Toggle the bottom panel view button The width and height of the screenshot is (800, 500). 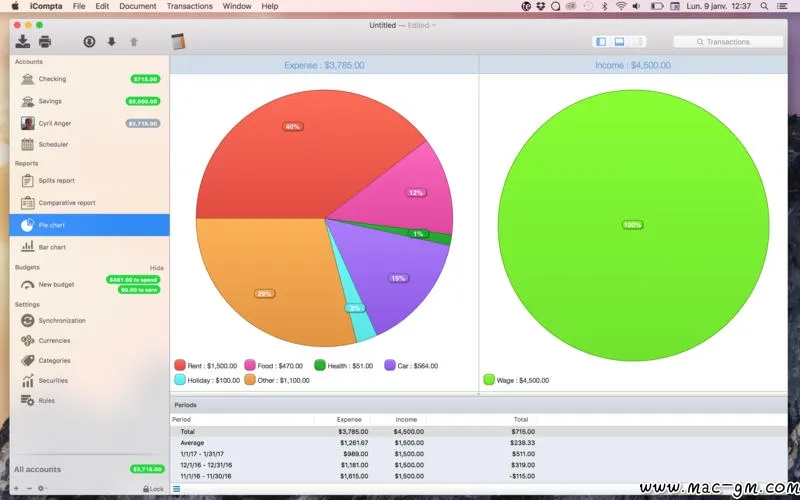[x=619, y=42]
